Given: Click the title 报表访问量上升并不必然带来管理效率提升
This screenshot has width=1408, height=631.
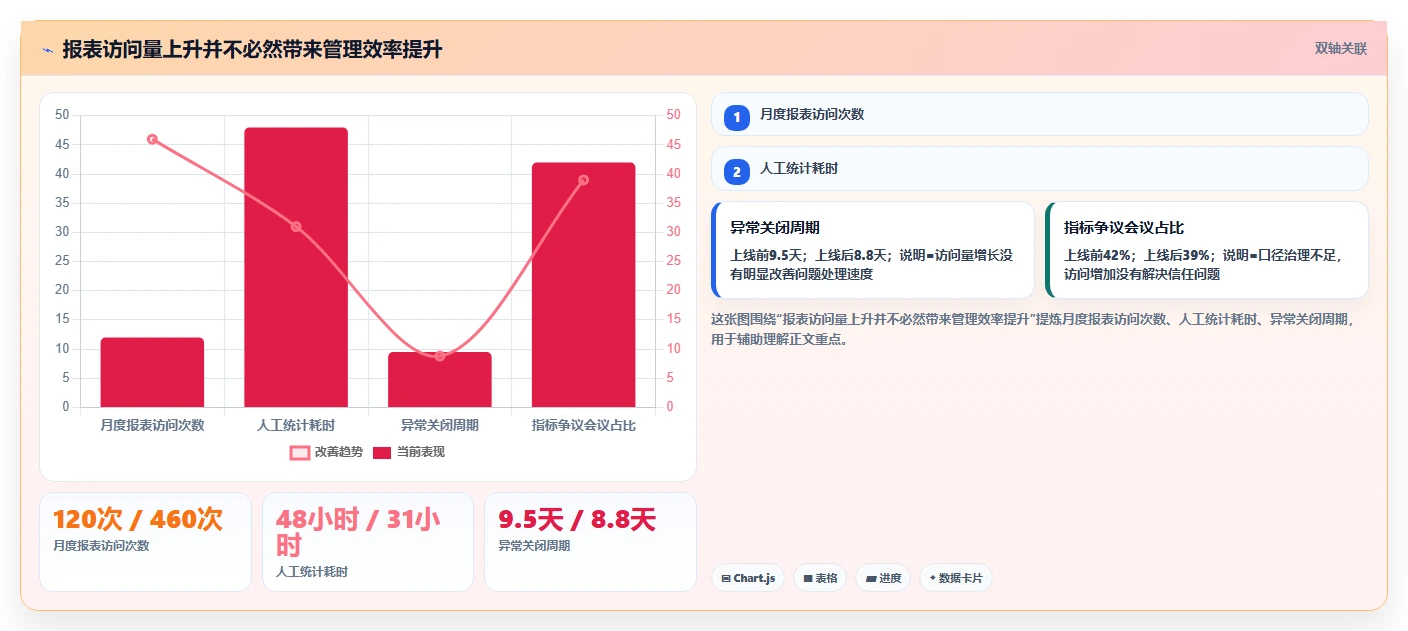Looking at the screenshot, I should [x=252, y=50].
